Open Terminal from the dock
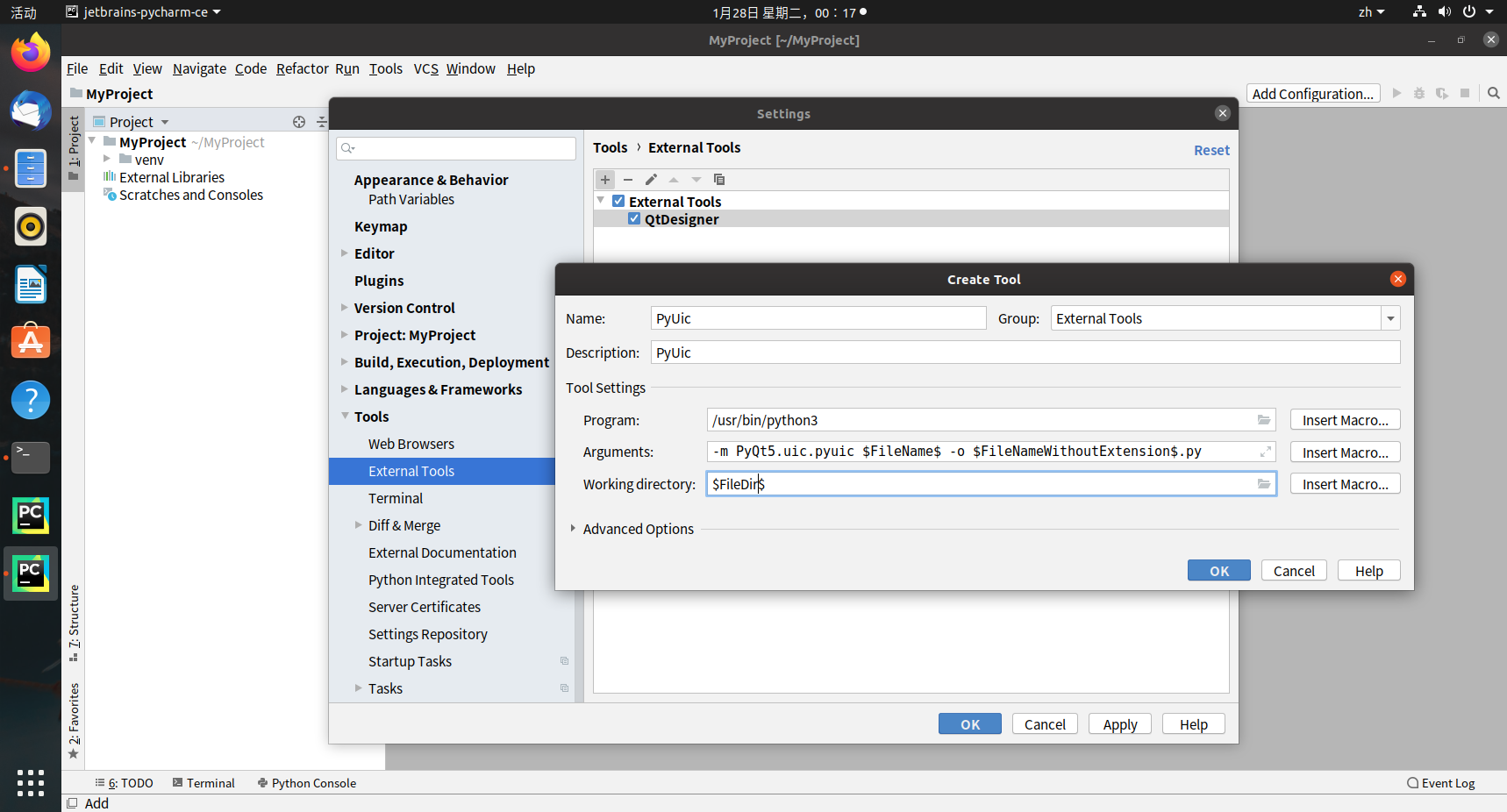This screenshot has height=812, width=1507. point(31,458)
